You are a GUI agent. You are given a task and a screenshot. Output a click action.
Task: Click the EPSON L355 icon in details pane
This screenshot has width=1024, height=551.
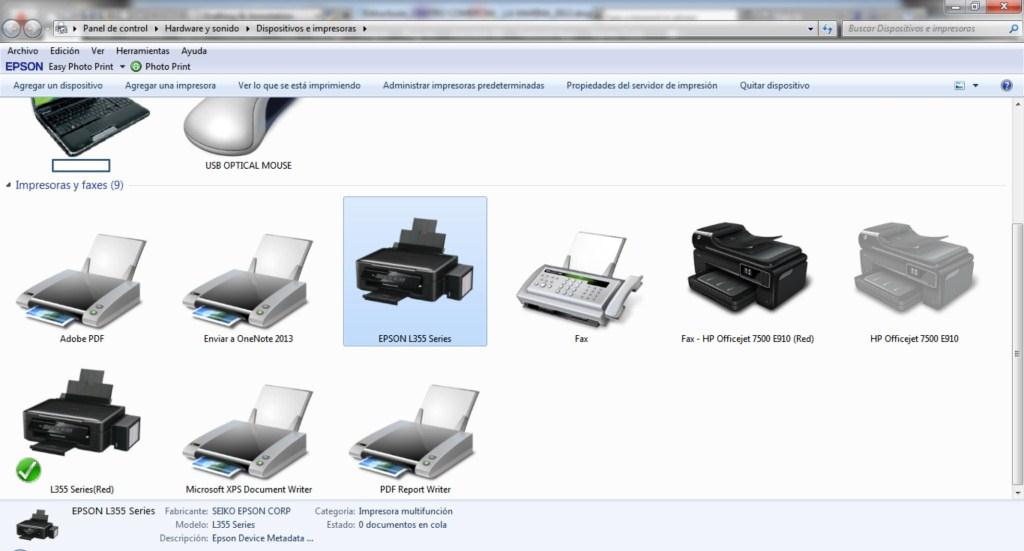pyautogui.click(x=37, y=525)
